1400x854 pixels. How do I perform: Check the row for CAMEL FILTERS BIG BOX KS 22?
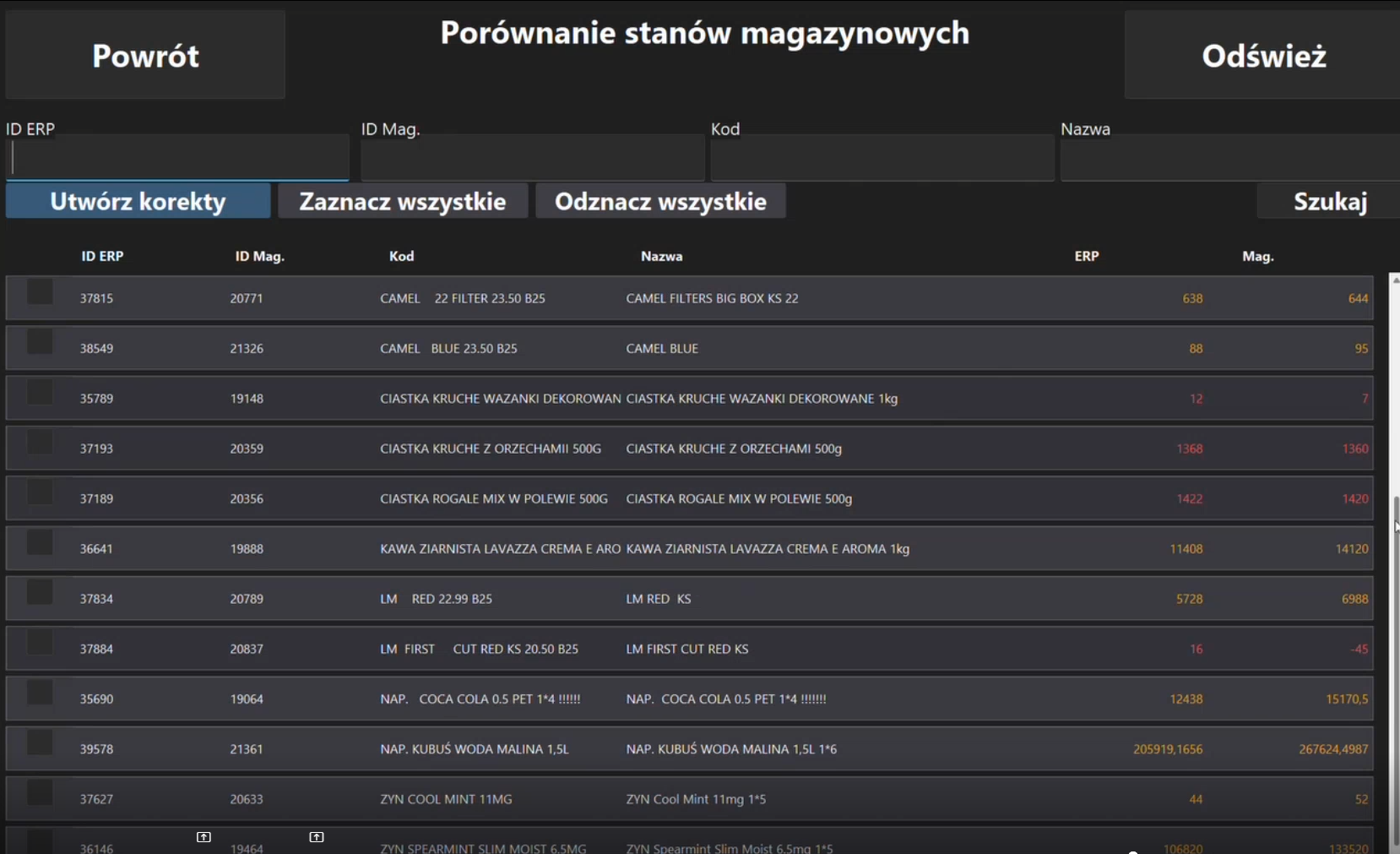[40, 292]
